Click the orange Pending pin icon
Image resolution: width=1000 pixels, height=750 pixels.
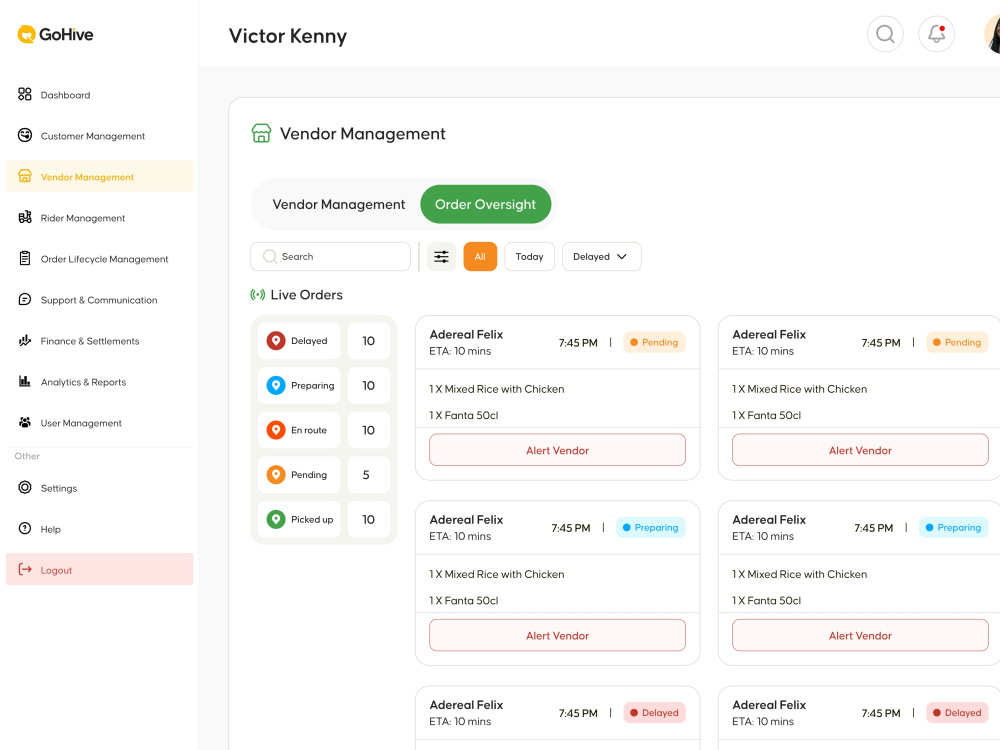tap(276, 474)
